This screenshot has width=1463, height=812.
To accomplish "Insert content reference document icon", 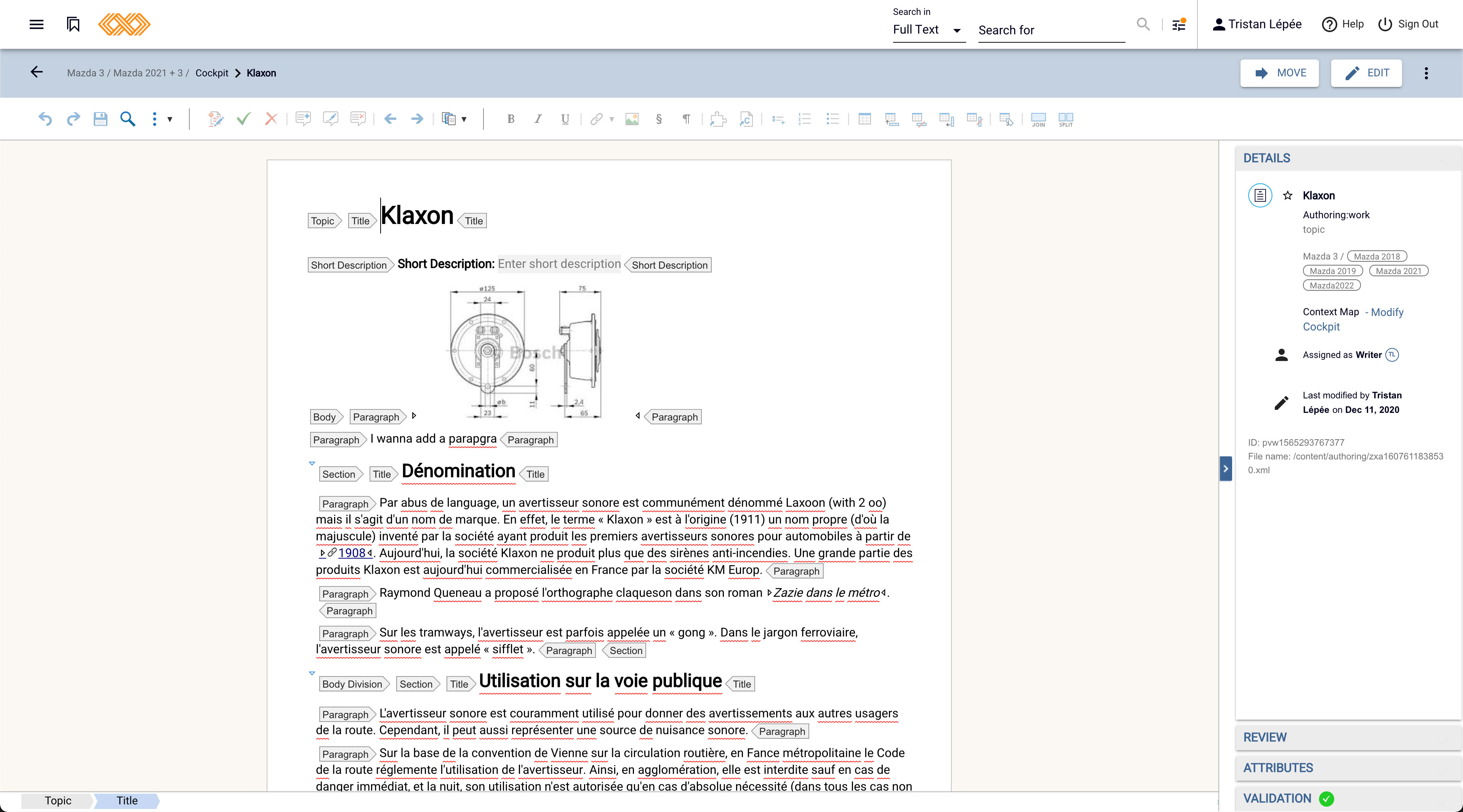I will [746, 119].
